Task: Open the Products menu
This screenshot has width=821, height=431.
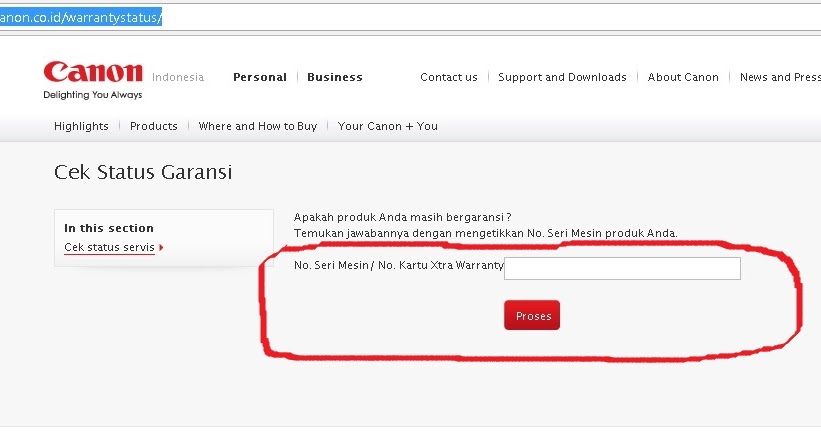Action: pos(153,126)
